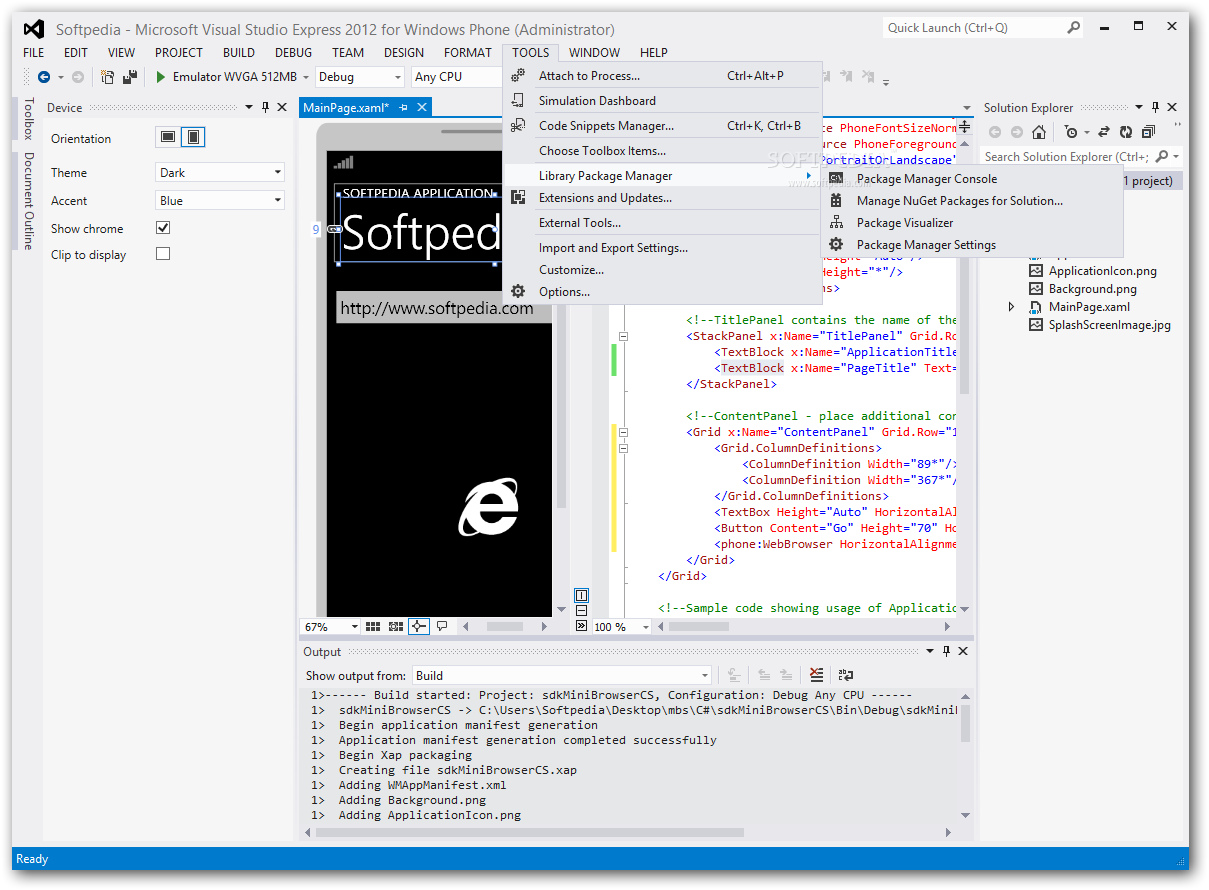Click the Quick Launch search magnifier icon
The image size is (1209, 890).
[1073, 28]
